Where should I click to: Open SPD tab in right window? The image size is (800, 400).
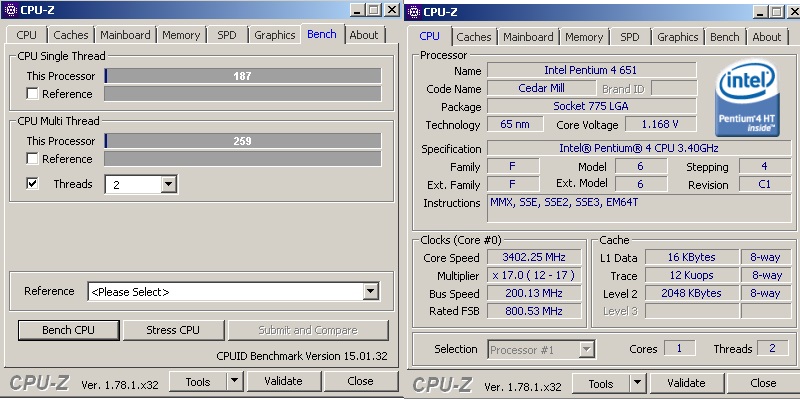630,37
